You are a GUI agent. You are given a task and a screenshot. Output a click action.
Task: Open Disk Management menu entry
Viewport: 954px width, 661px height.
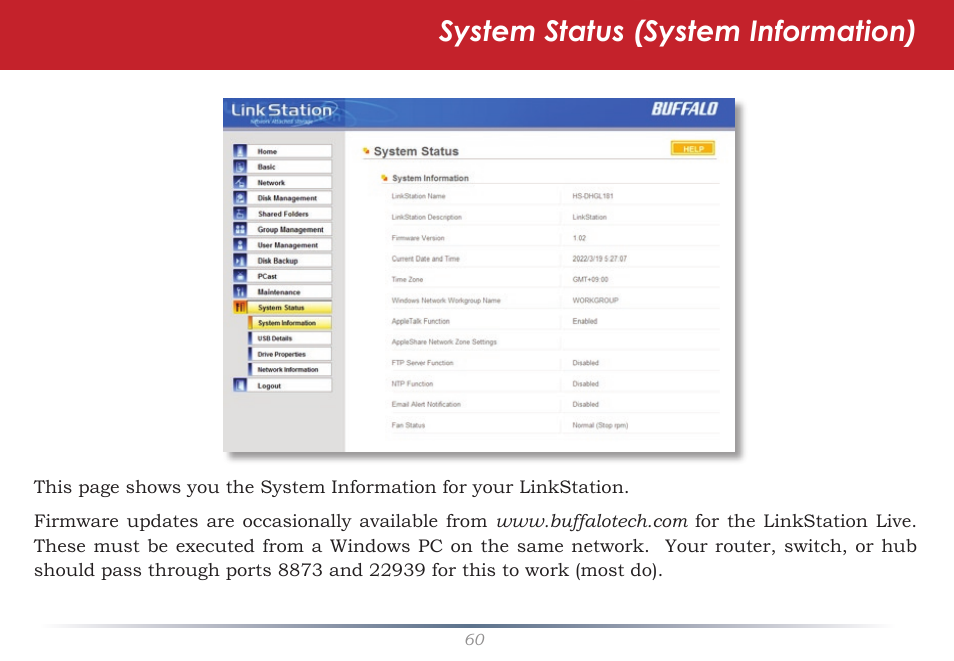pyautogui.click(x=290, y=198)
